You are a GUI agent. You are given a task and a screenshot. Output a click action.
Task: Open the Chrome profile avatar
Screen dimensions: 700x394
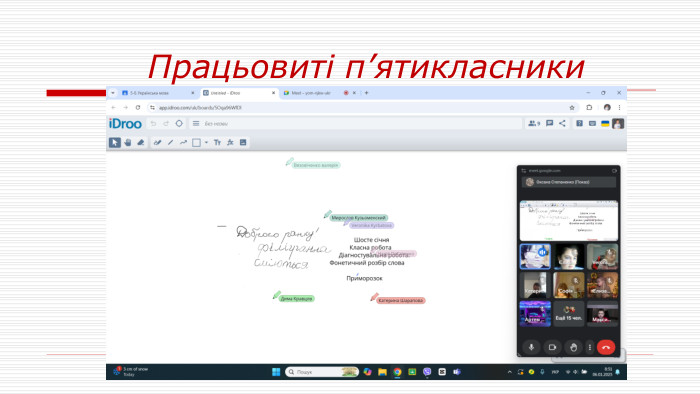[x=607, y=108]
